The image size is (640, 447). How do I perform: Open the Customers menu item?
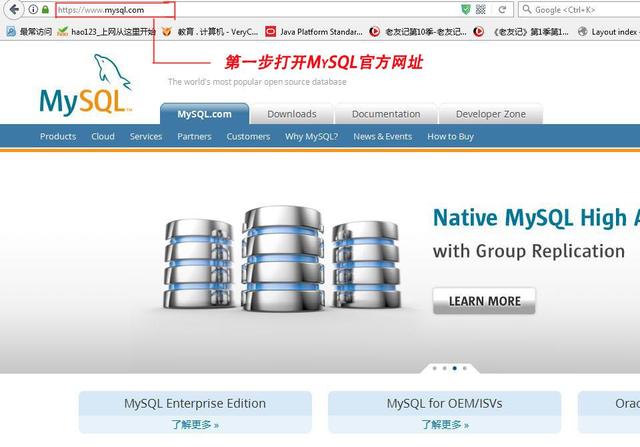(248, 136)
